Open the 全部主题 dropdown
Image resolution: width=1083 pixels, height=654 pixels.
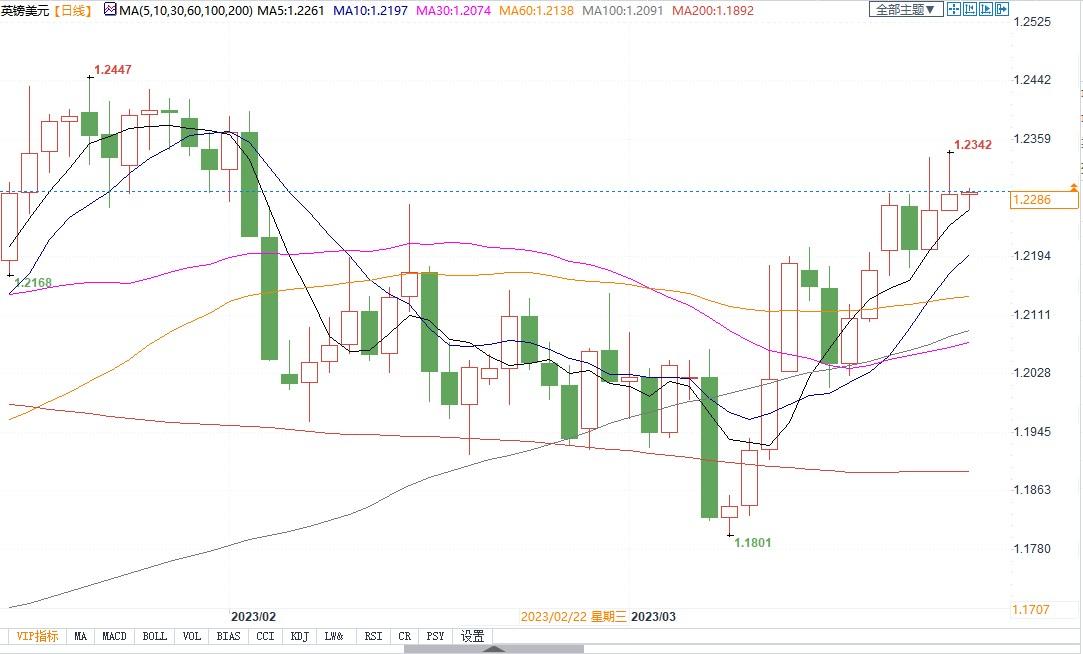(906, 9)
